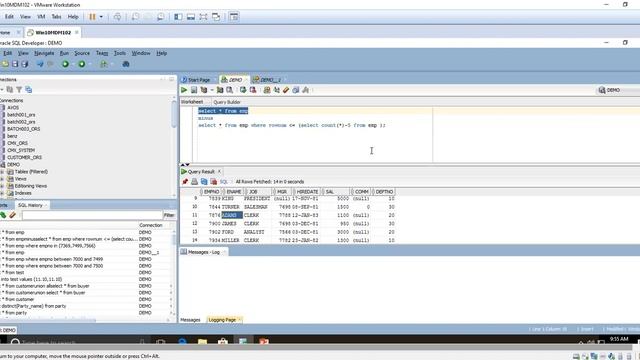Image resolution: width=640 pixels, height=360 pixels.
Task: Click the red pin icon in Query Result toolbar
Action: click(x=185, y=182)
